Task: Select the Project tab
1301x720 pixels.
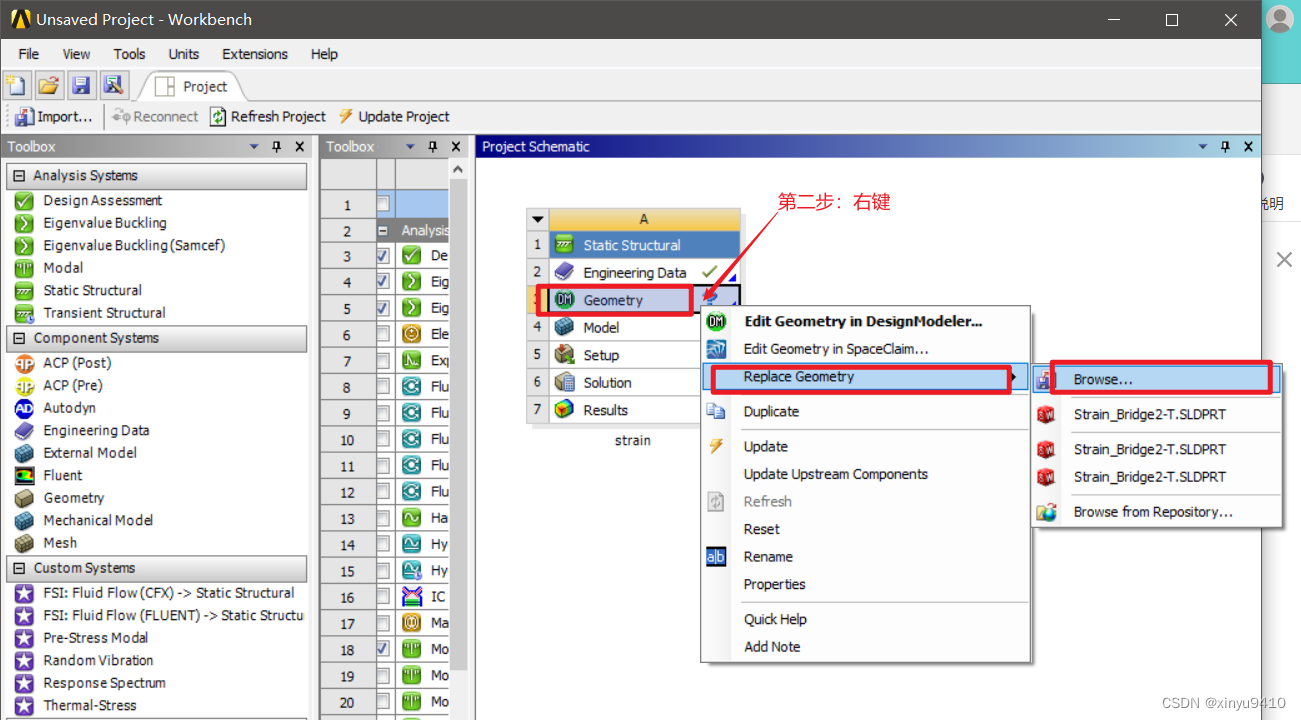Action: [193, 87]
